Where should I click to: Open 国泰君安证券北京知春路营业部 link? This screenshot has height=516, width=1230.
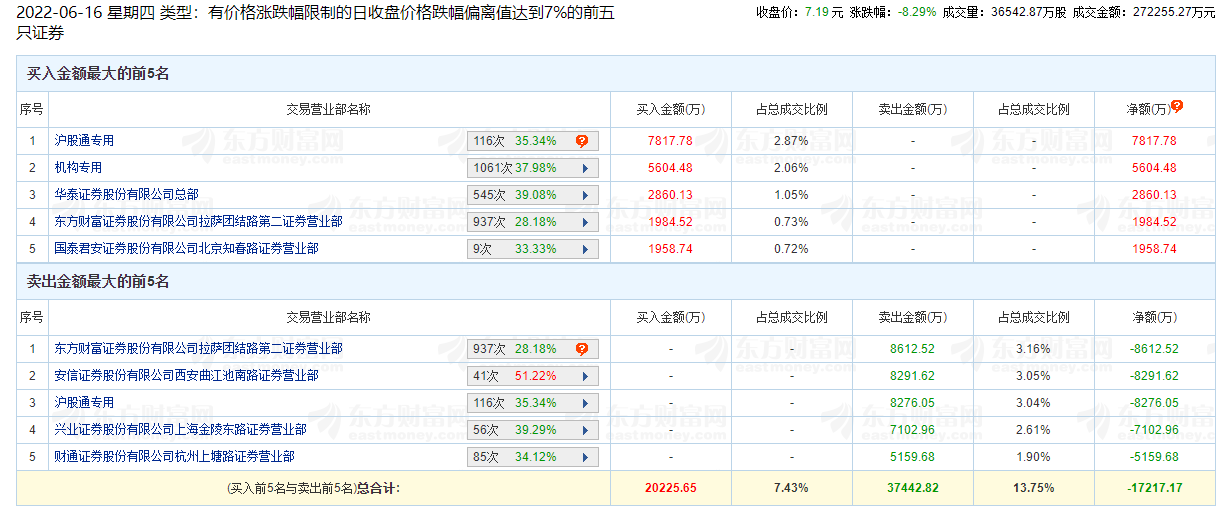point(186,249)
